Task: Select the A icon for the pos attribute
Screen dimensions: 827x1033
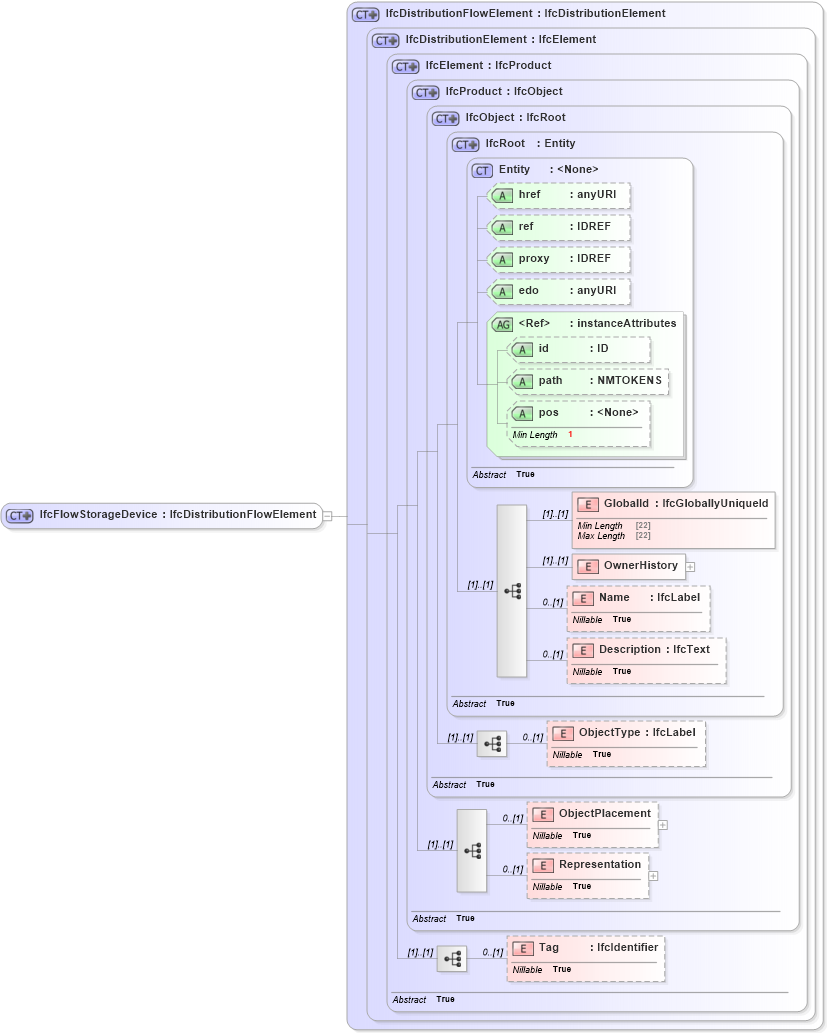Action: [x=521, y=412]
